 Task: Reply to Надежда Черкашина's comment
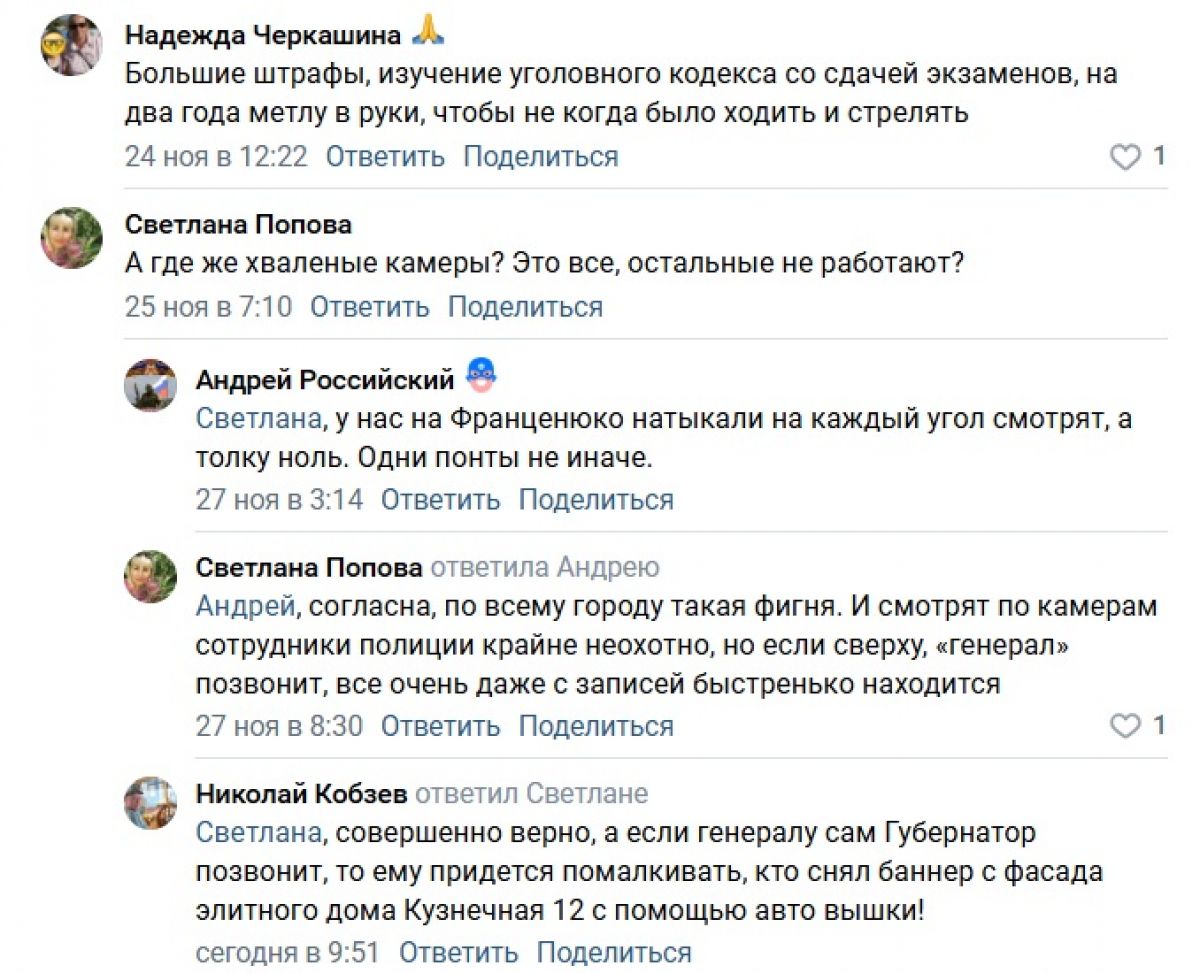point(385,157)
